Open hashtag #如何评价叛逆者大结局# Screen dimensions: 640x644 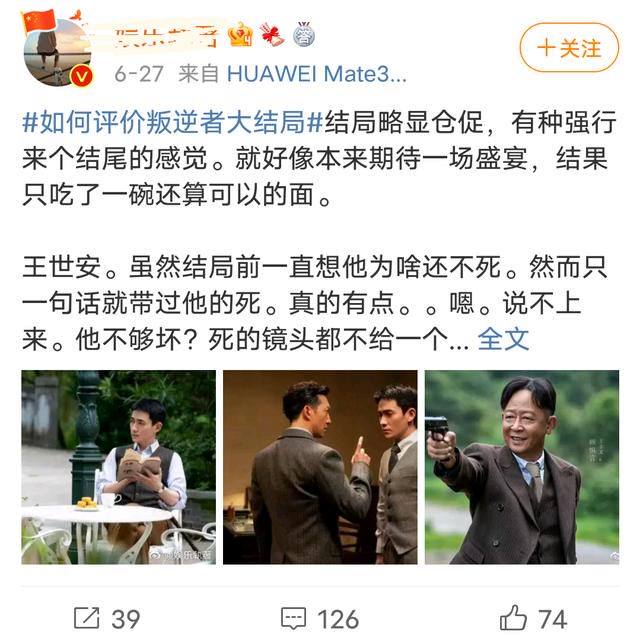coord(173,123)
